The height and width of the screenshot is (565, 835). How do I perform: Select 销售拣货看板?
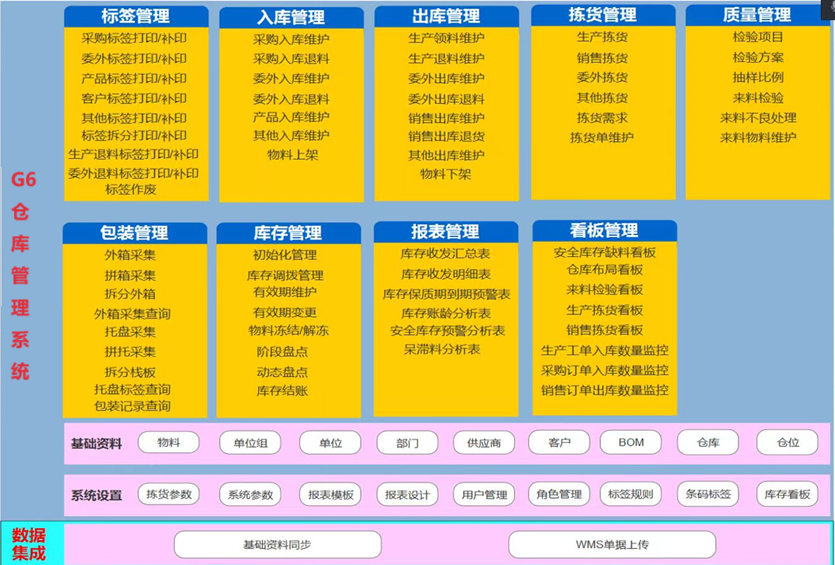604,330
